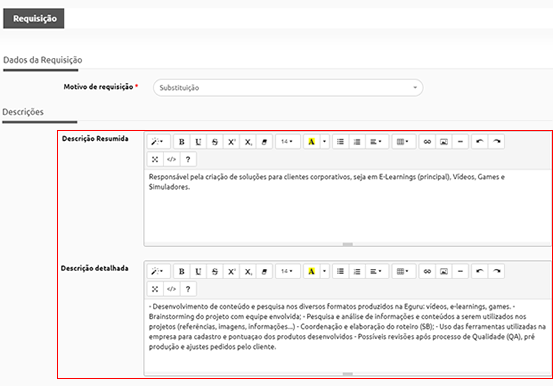Toggle unordered list in Descrição detalhada toolbar
Image resolution: width=553 pixels, height=386 pixels.
(x=340, y=271)
